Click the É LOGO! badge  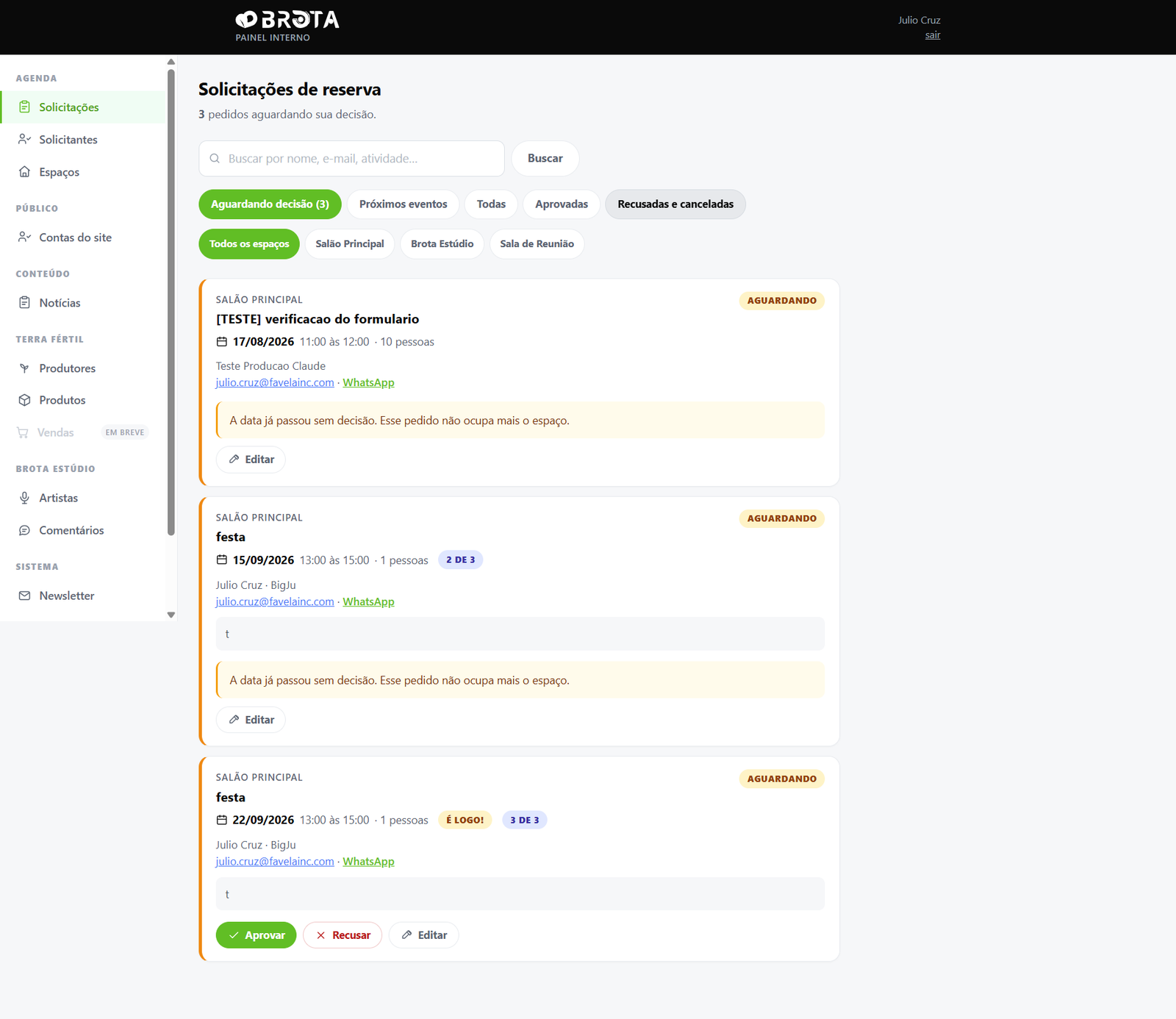pos(465,820)
